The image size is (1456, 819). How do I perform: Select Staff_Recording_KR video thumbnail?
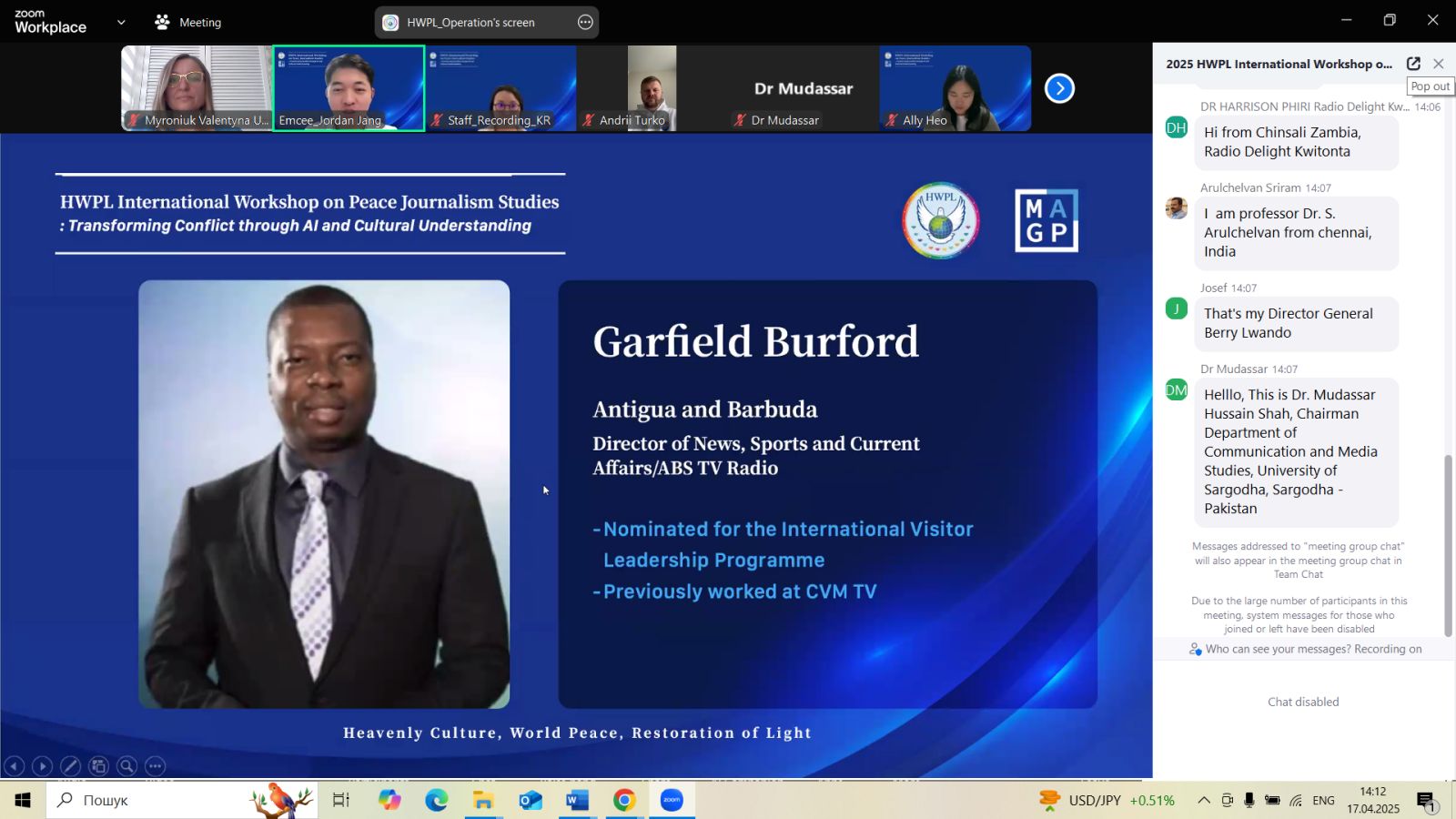pos(500,88)
